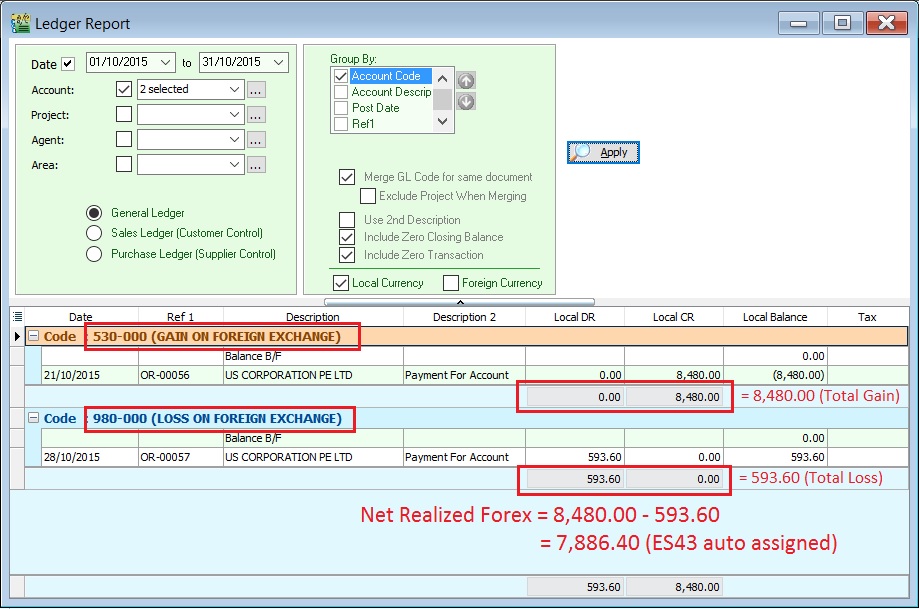Click the grid corner selector icon
Screen dimensions: 919x609
point(17,317)
